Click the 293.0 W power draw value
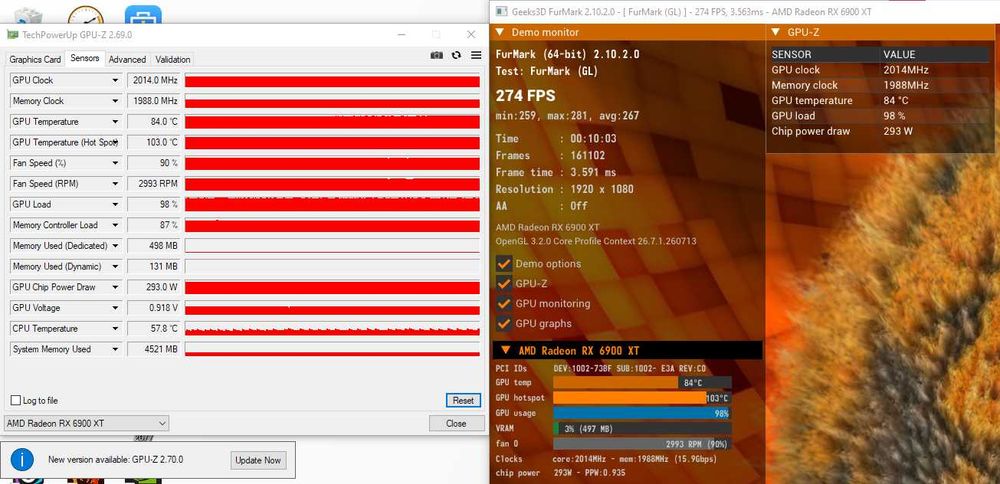This screenshot has height=484, width=1000. pyautogui.click(x=154, y=288)
